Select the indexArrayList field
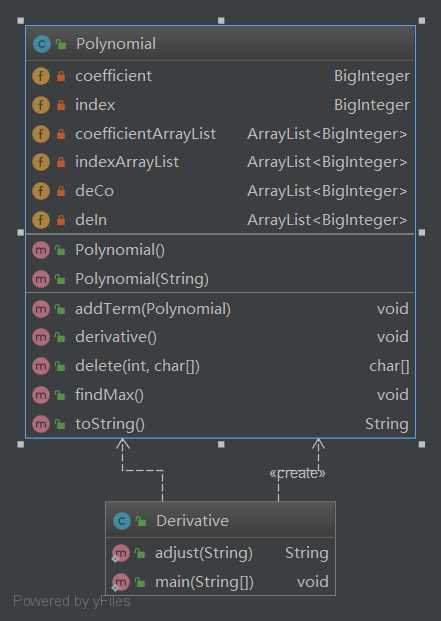Viewport: 441px width, 621px height. point(220,162)
